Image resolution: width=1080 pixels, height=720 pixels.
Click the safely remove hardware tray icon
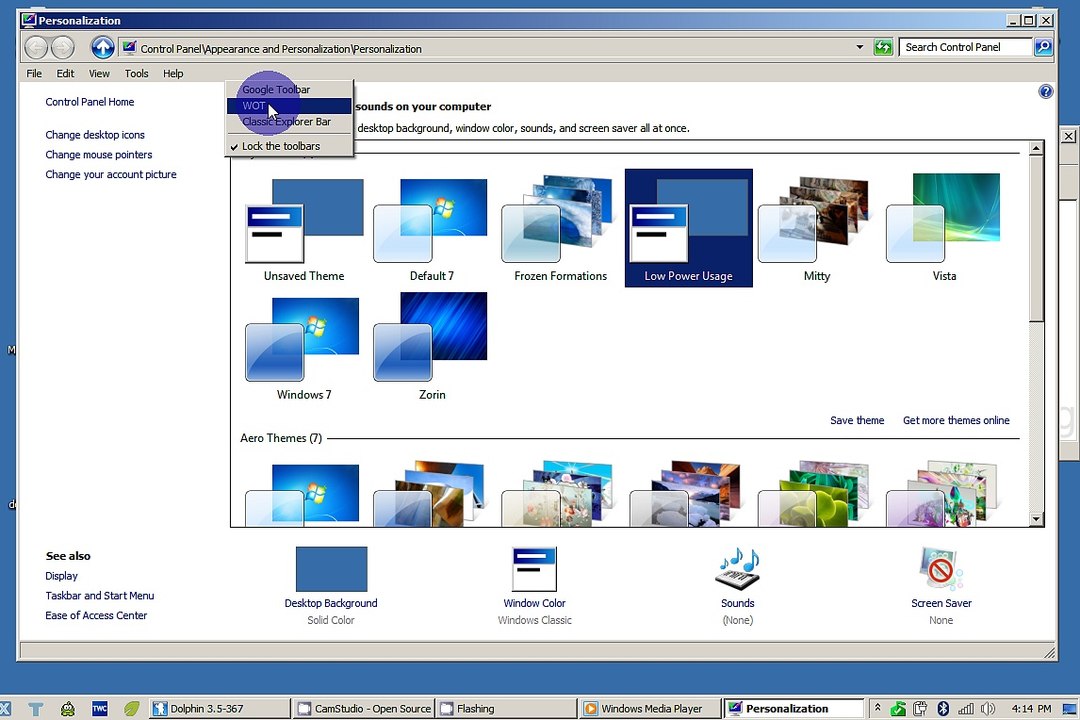921,708
